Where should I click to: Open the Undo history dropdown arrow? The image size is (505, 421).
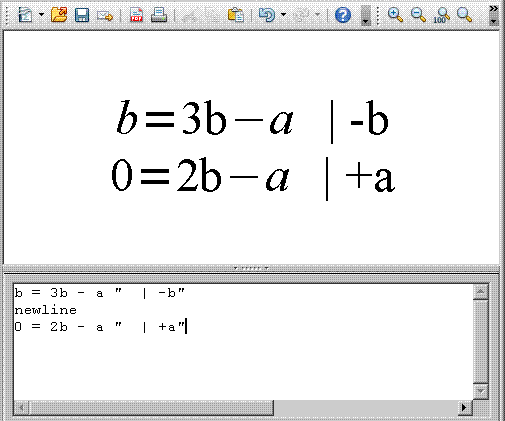pos(283,15)
